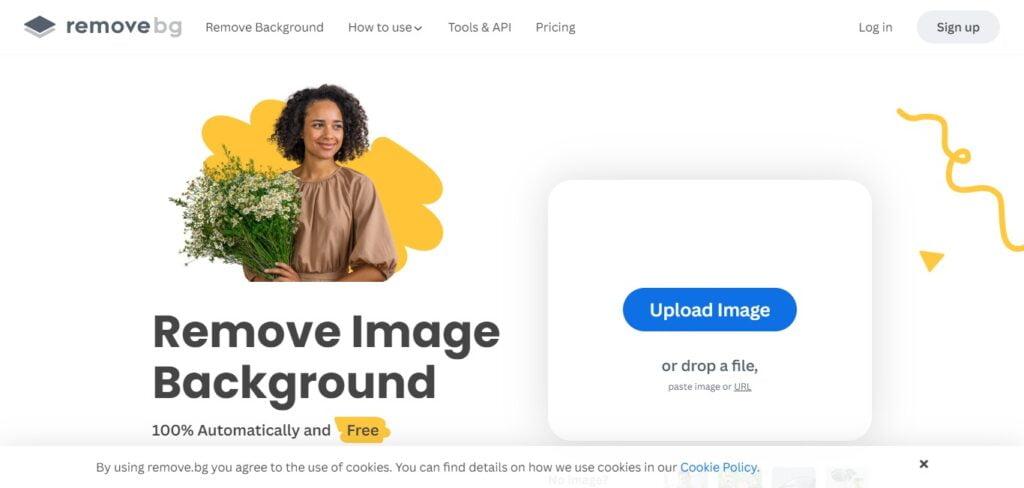Go to Tools & API page
The height and width of the screenshot is (488, 1024).
coord(479,27)
